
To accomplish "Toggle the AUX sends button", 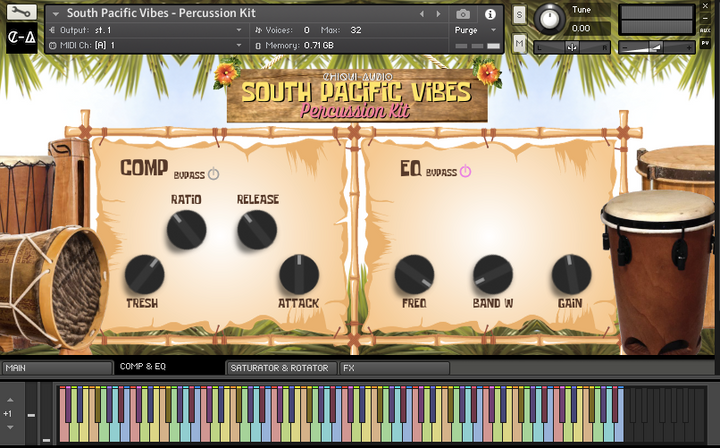I will click(705, 30).
